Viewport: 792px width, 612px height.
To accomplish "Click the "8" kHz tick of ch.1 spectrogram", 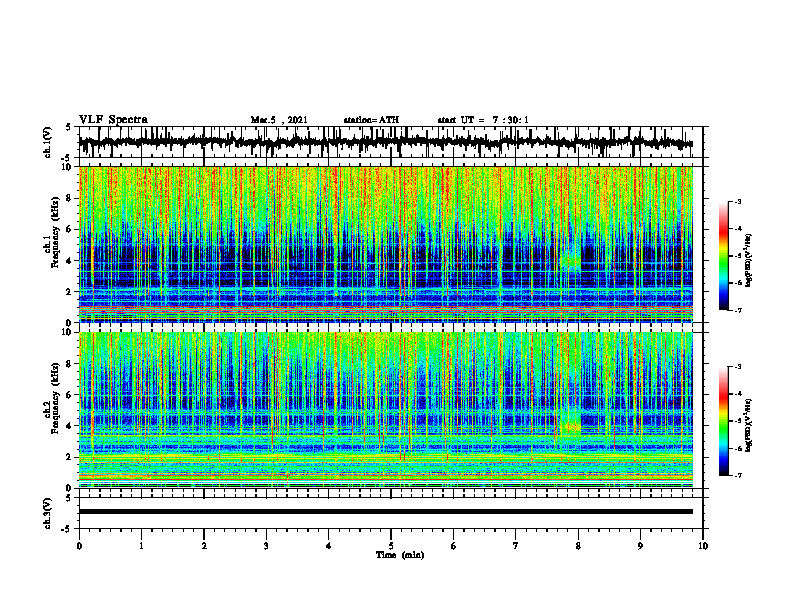I will (69, 198).
